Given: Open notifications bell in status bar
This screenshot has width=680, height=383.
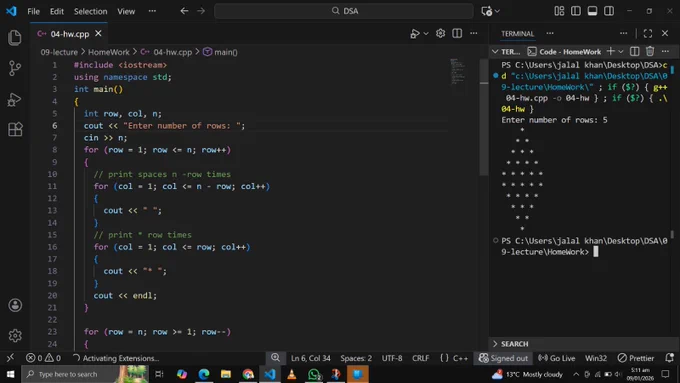Looking at the screenshot, I should 669,358.
